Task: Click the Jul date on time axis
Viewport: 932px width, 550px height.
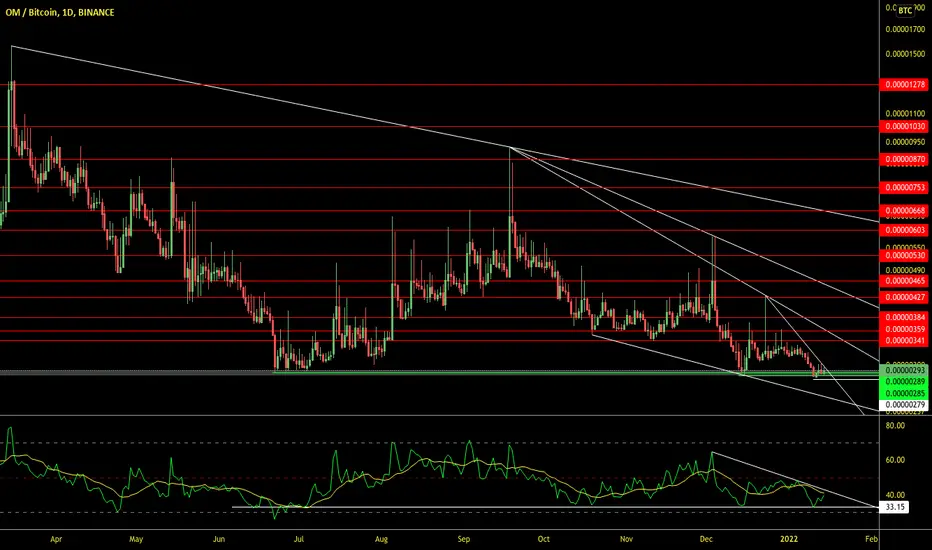Action: point(298,539)
